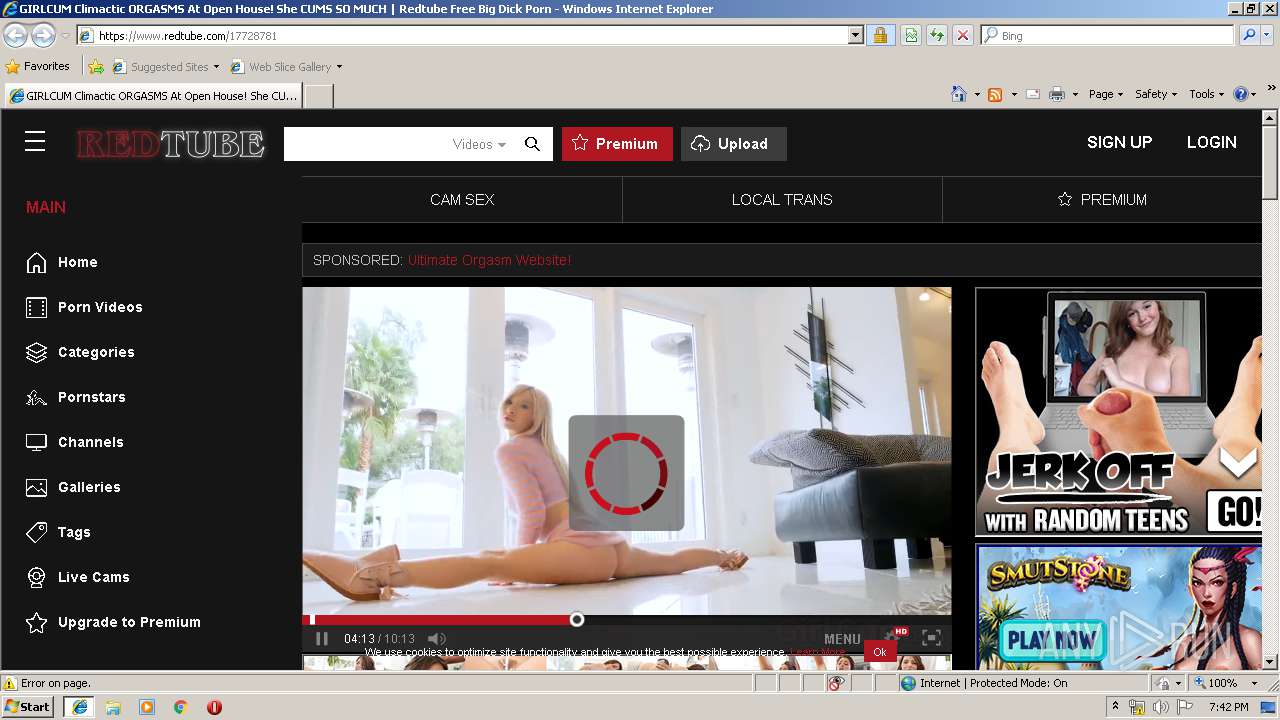
Task: Open the Help question mark icon
Action: [1241, 94]
